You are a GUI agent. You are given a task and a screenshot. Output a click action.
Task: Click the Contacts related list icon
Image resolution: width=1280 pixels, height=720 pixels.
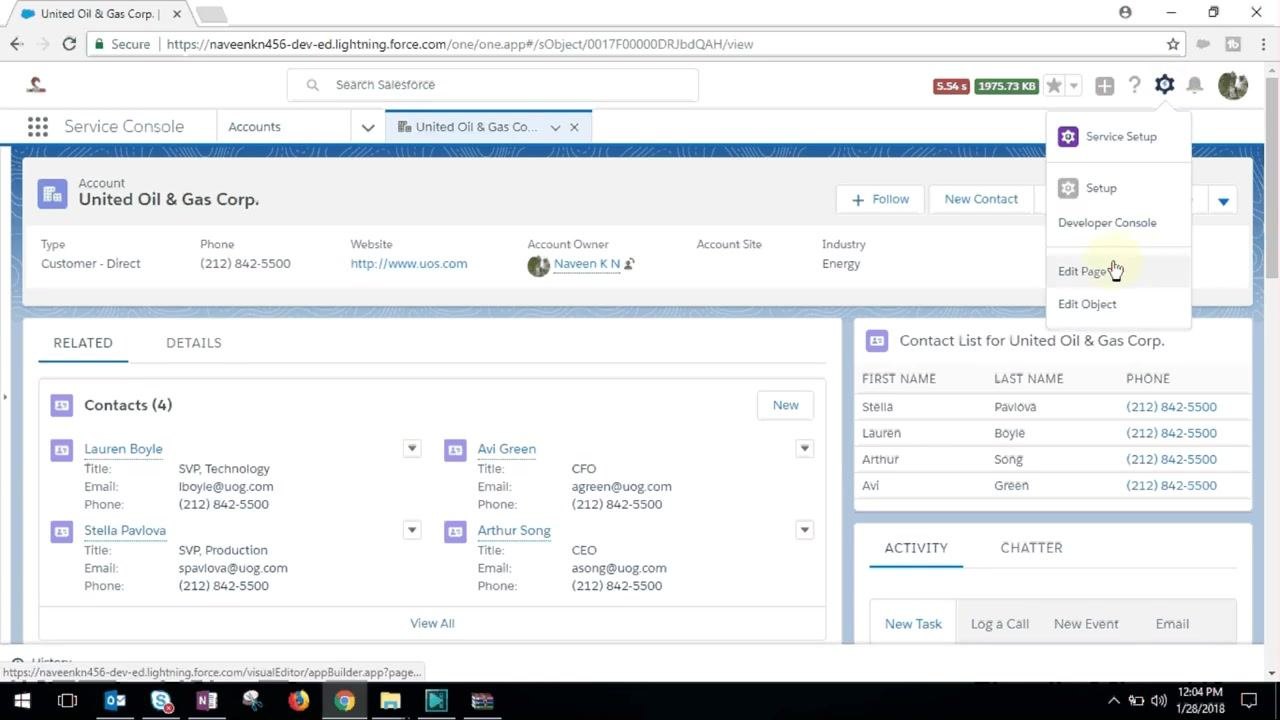click(62, 405)
